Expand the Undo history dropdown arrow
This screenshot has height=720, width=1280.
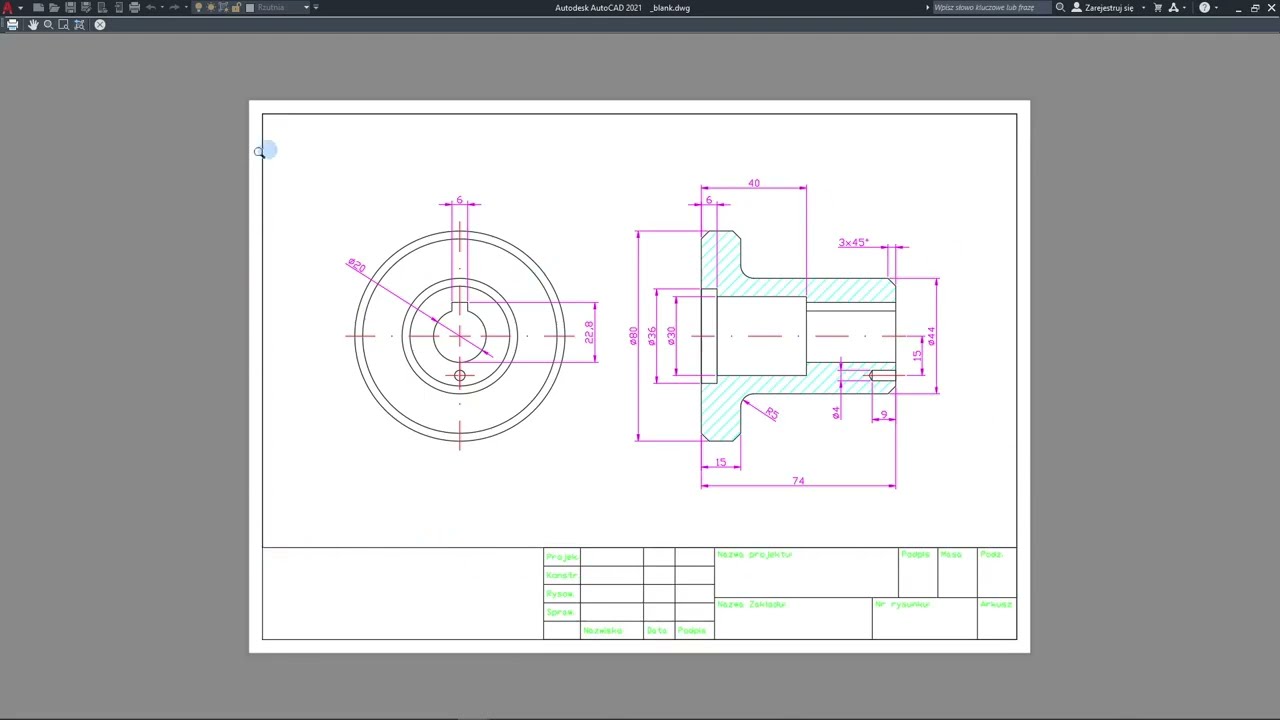coord(162,7)
